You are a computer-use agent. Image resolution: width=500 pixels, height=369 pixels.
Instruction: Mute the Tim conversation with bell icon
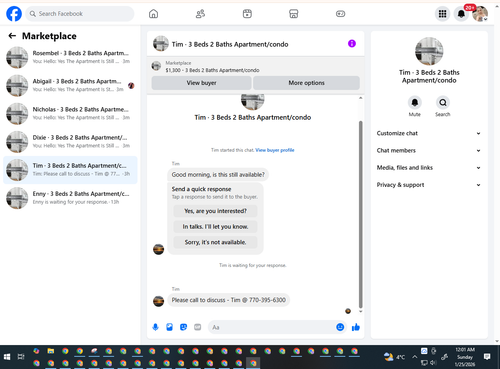coord(415,102)
